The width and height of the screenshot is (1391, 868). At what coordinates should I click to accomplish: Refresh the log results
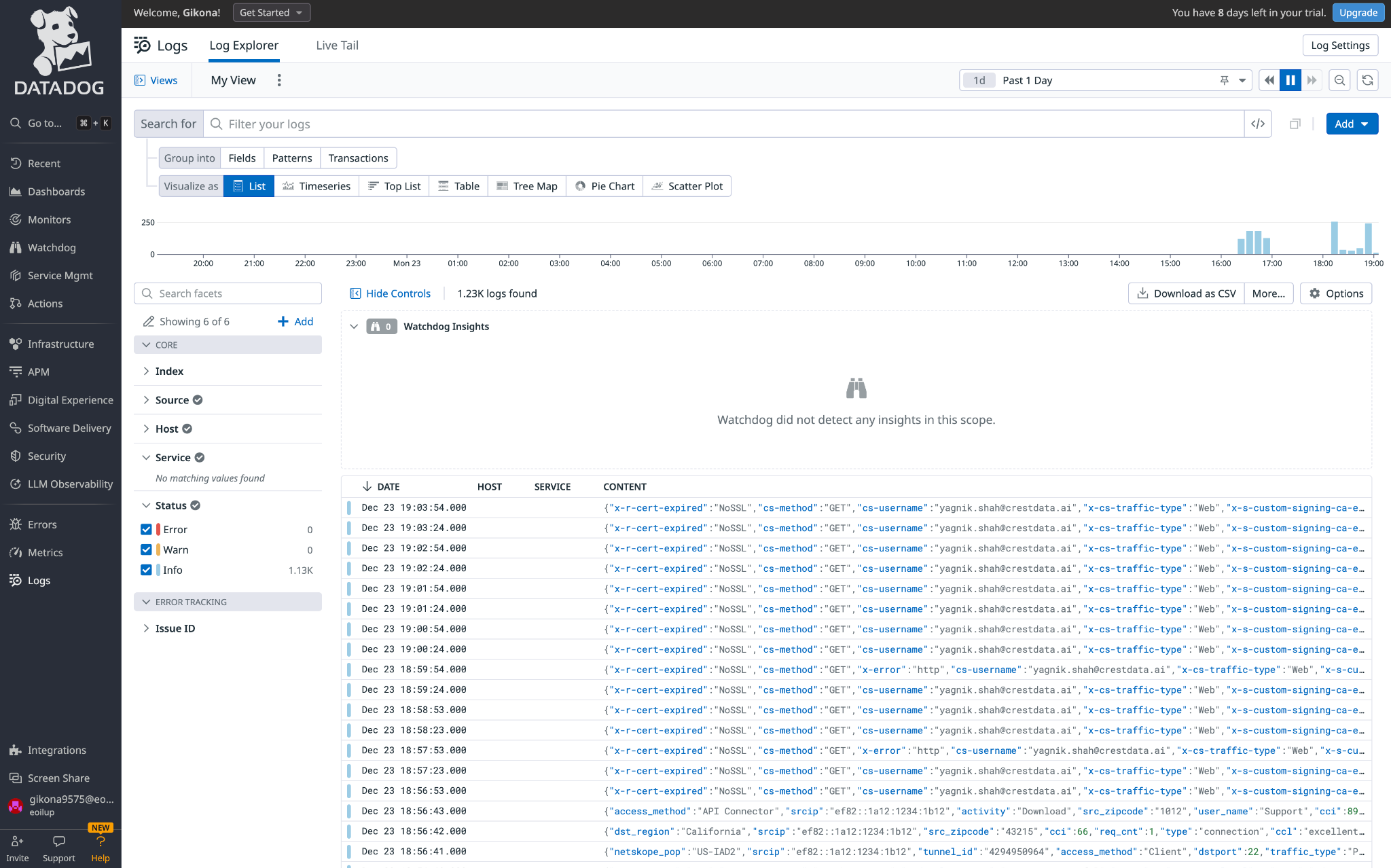pyautogui.click(x=1367, y=80)
